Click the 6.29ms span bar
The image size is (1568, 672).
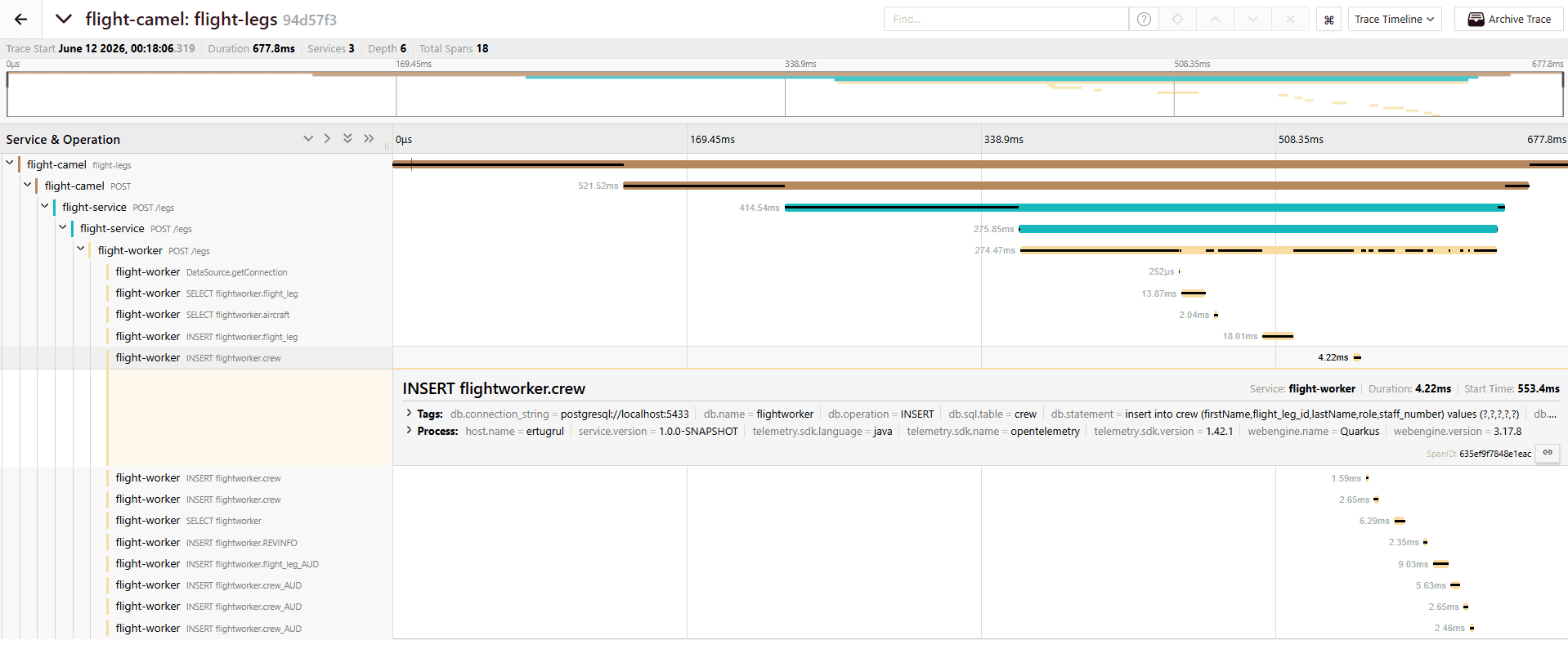click(x=1400, y=521)
